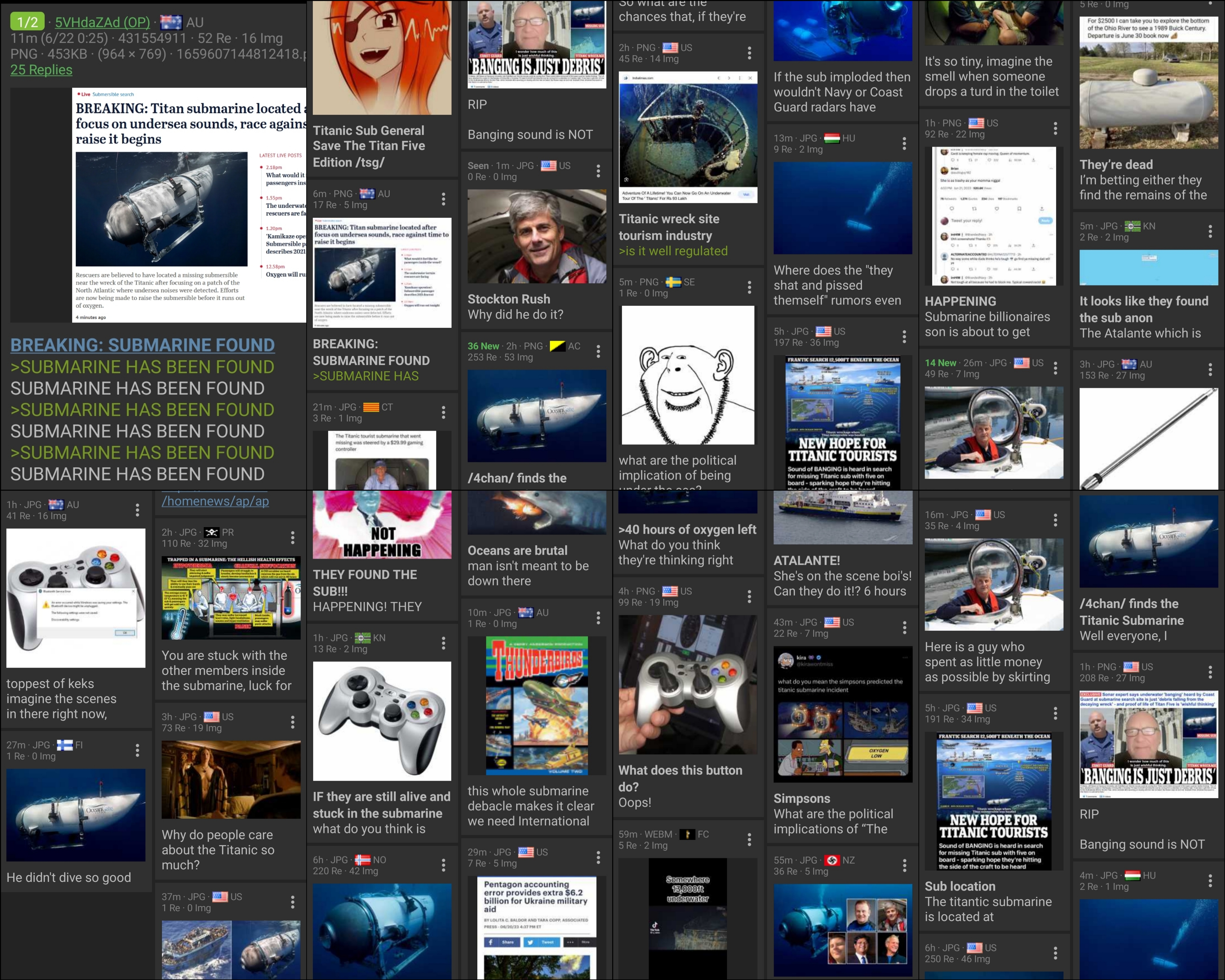Open overflow menu on 10m JPG AU card
The image size is (1225, 980).
point(598,618)
